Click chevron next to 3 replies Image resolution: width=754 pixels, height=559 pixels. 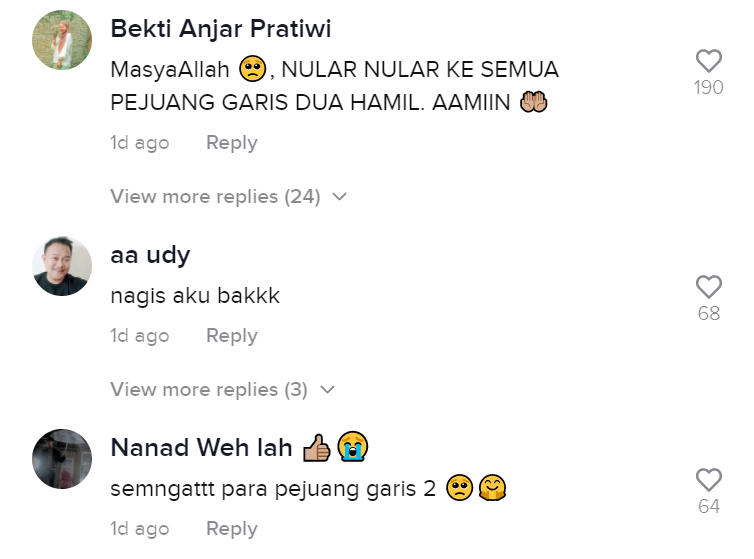point(327,390)
